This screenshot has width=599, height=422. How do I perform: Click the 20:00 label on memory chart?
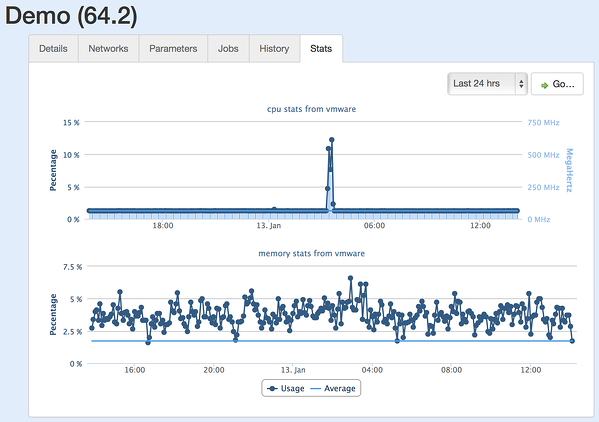[x=214, y=370]
